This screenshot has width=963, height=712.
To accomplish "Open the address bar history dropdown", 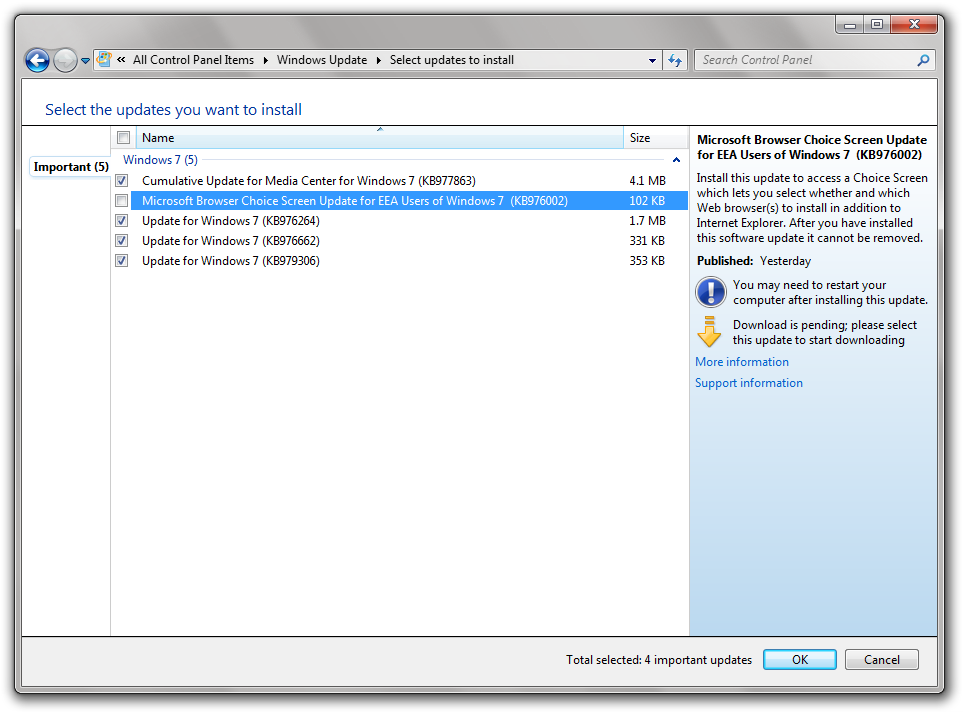I will (x=652, y=60).
